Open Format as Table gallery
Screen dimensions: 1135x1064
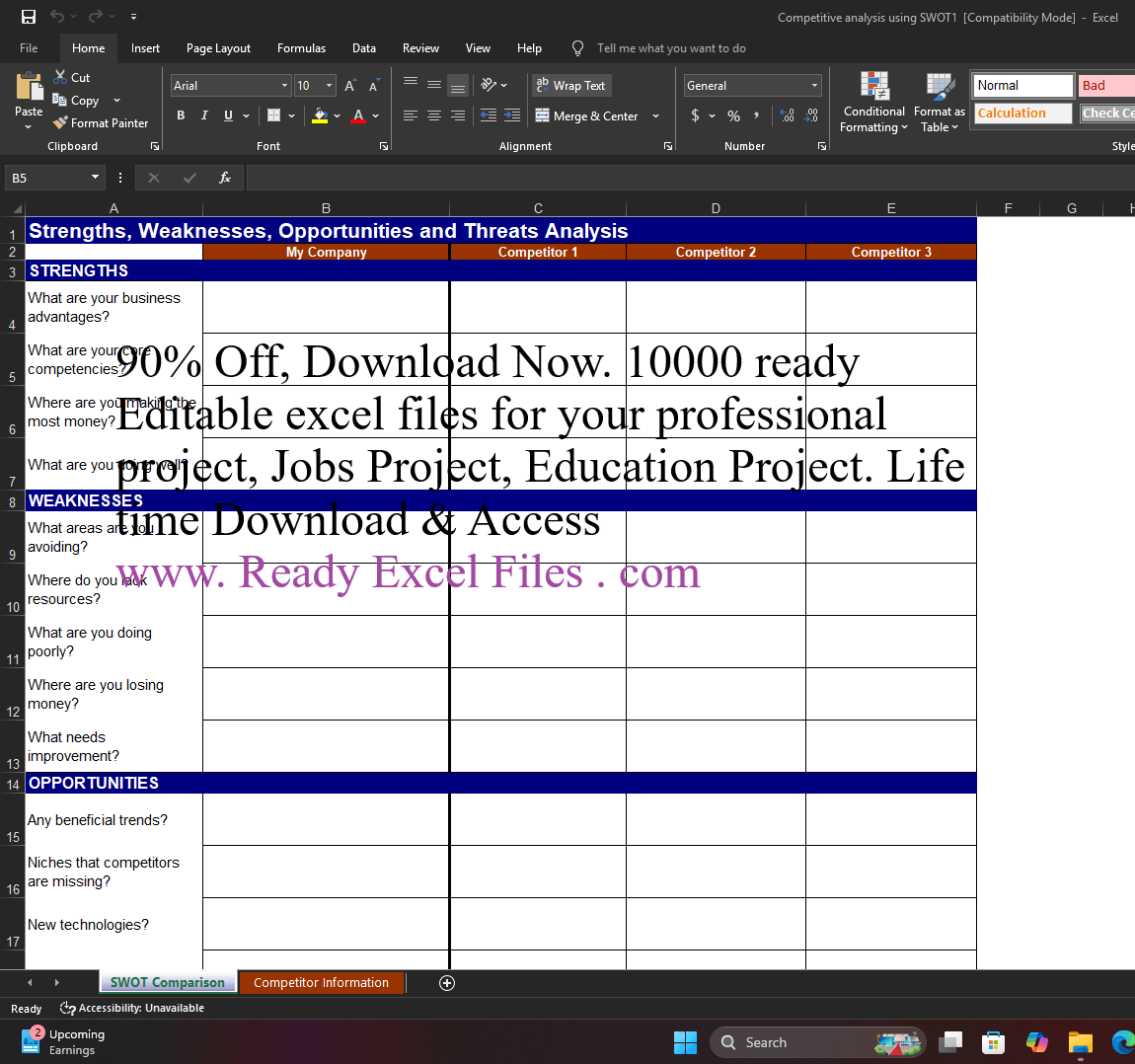(940, 102)
